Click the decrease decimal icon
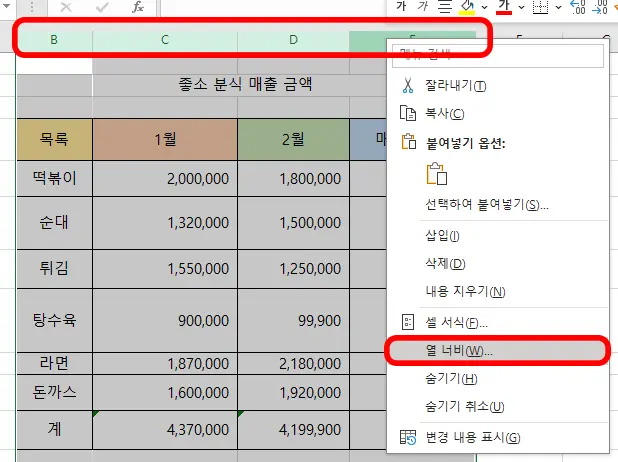 (x=600, y=7)
